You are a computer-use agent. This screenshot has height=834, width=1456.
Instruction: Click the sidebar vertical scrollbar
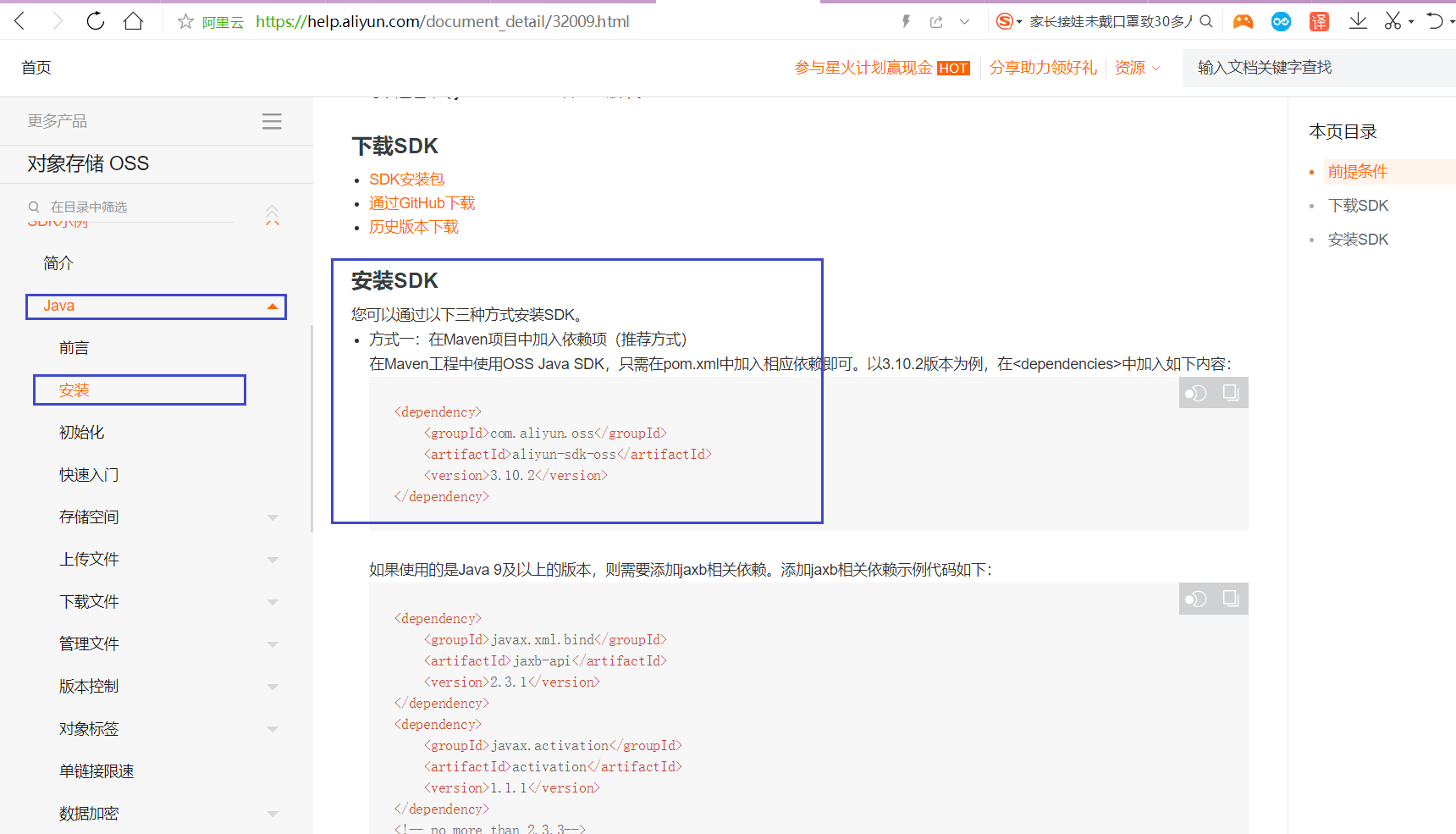coord(312,428)
